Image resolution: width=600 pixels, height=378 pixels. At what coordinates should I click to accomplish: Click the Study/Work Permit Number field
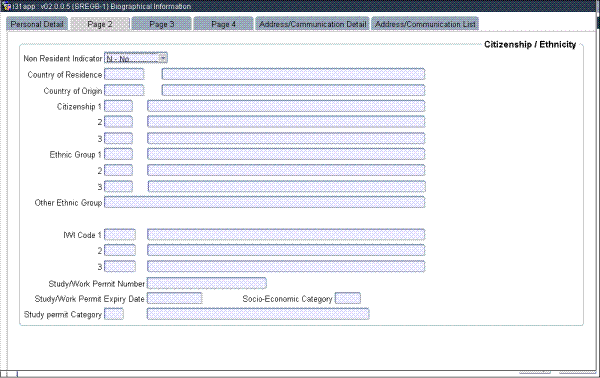207,283
